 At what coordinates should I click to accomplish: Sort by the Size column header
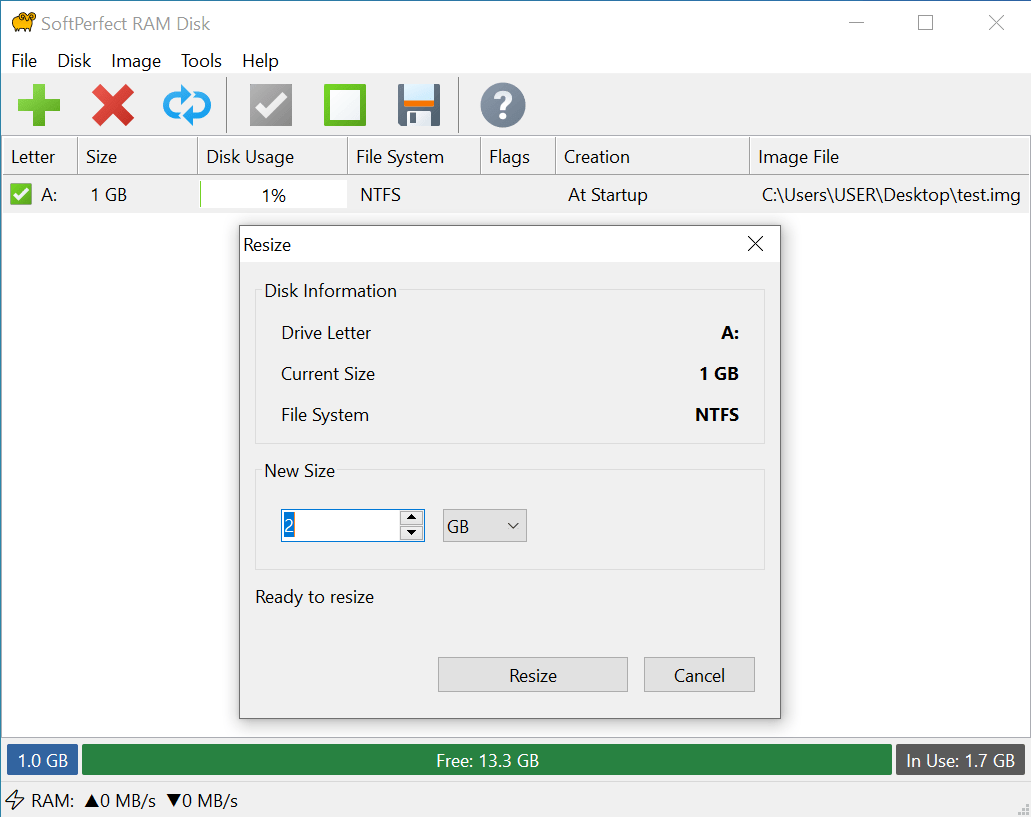pyautogui.click(x=137, y=156)
